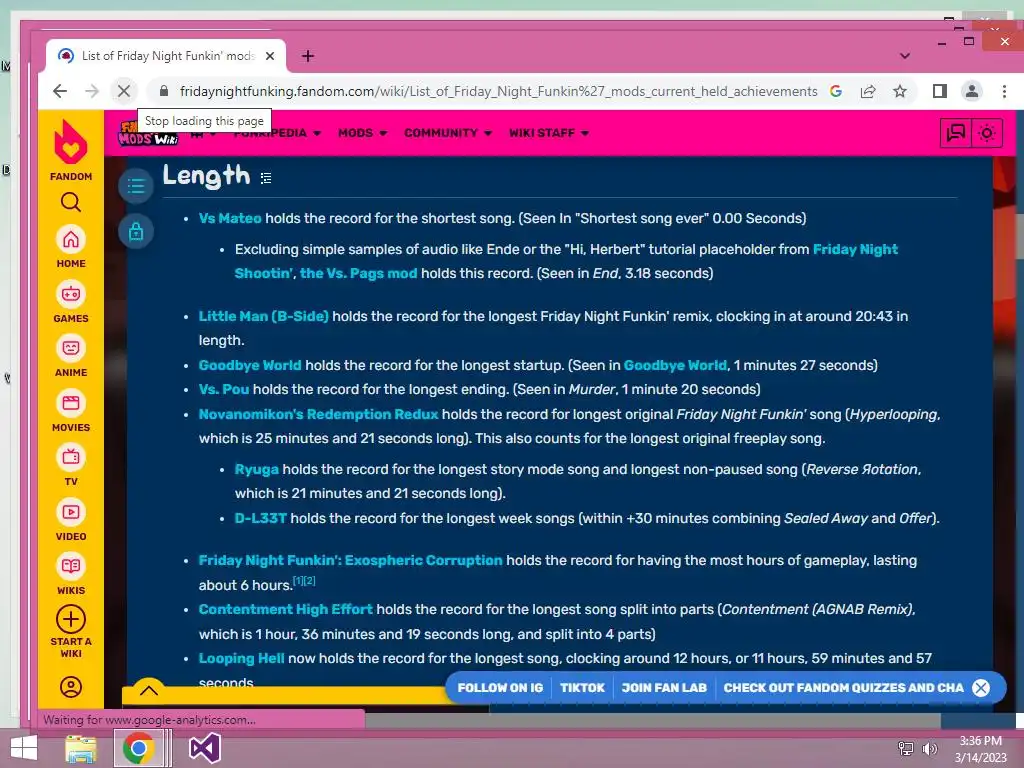Expand the tab search chevron
The width and height of the screenshot is (1024, 768).
pos(904,56)
